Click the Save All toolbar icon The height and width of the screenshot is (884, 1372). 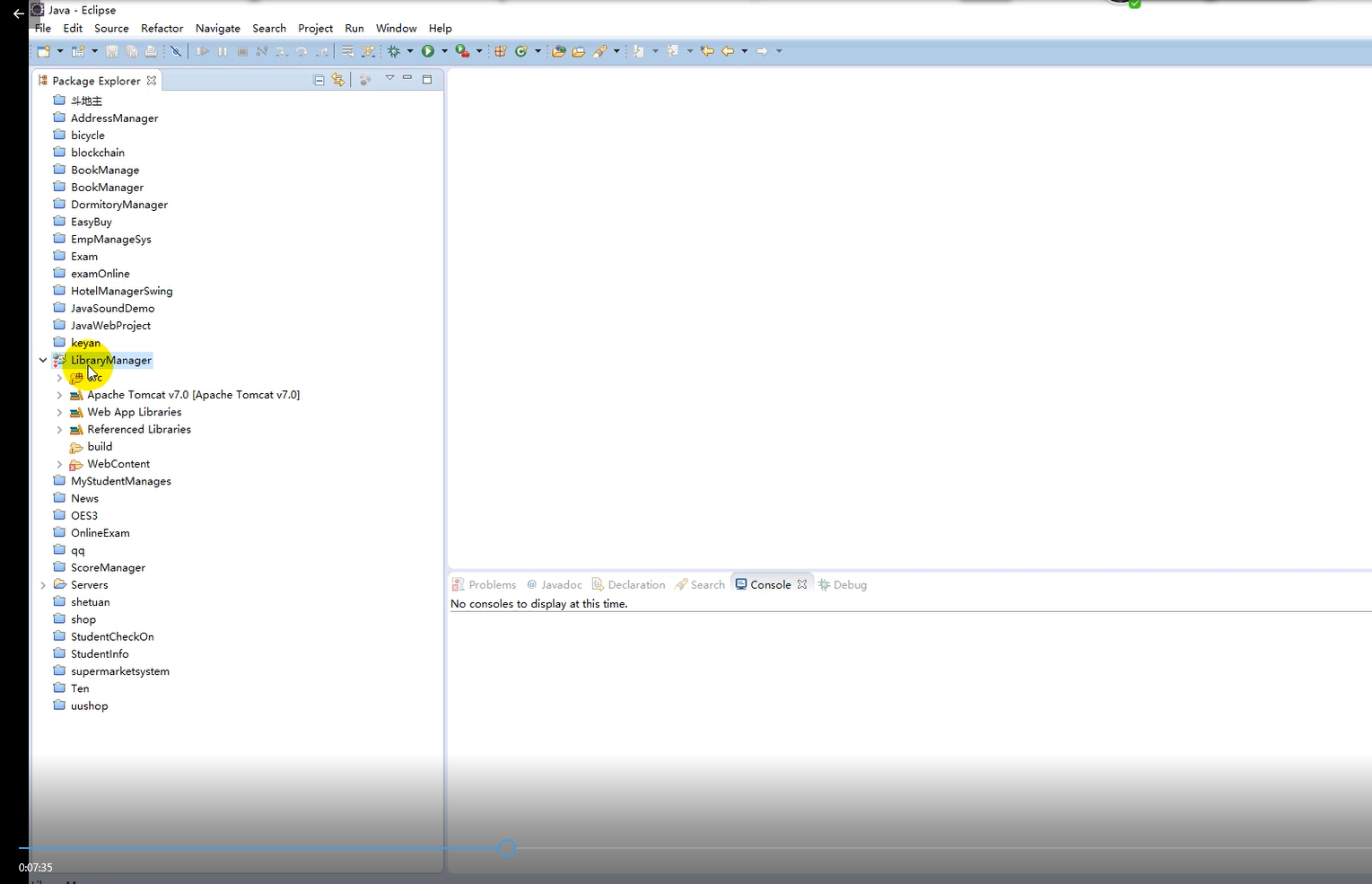[131, 51]
